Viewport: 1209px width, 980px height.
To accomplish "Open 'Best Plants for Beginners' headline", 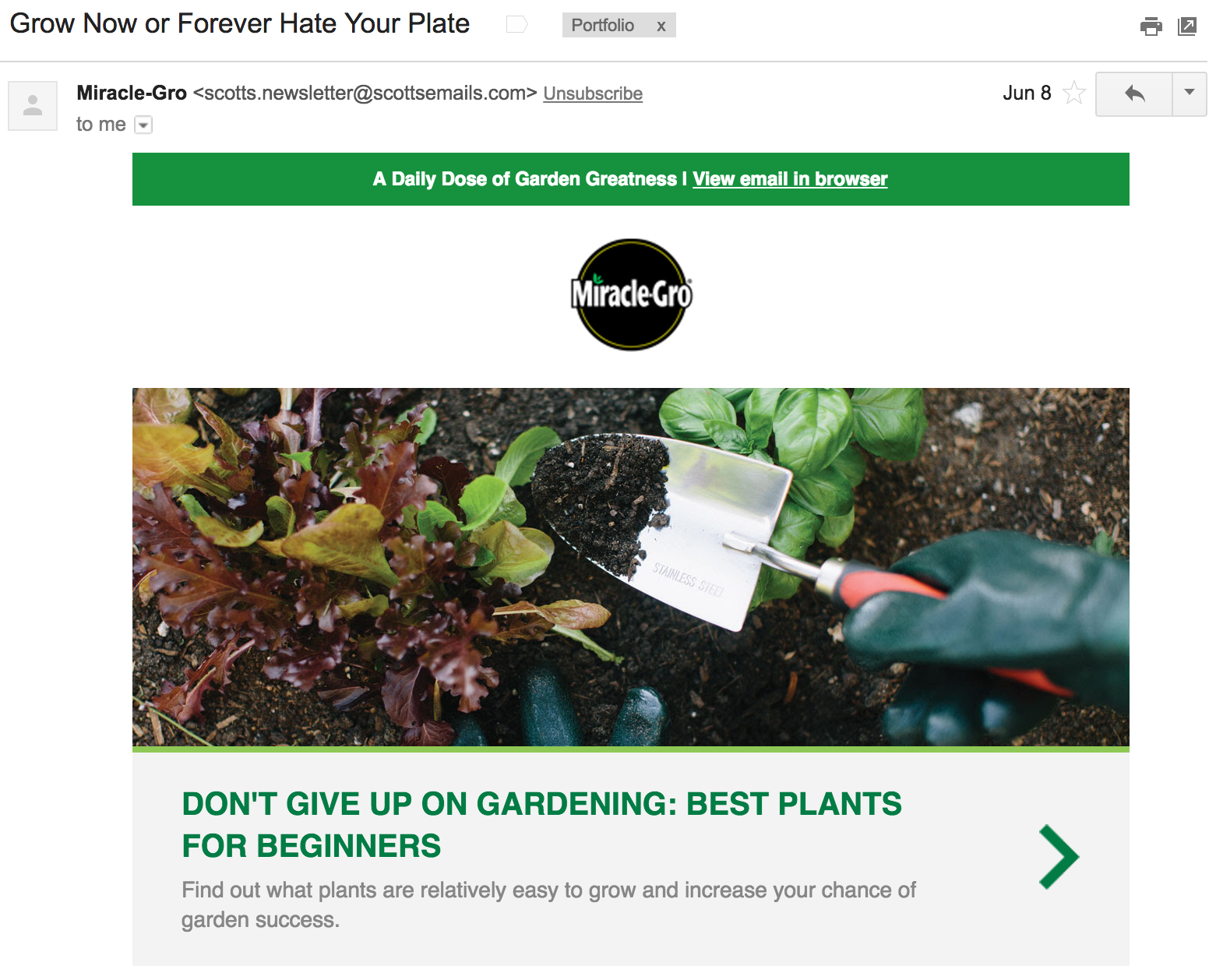I will click(541, 825).
